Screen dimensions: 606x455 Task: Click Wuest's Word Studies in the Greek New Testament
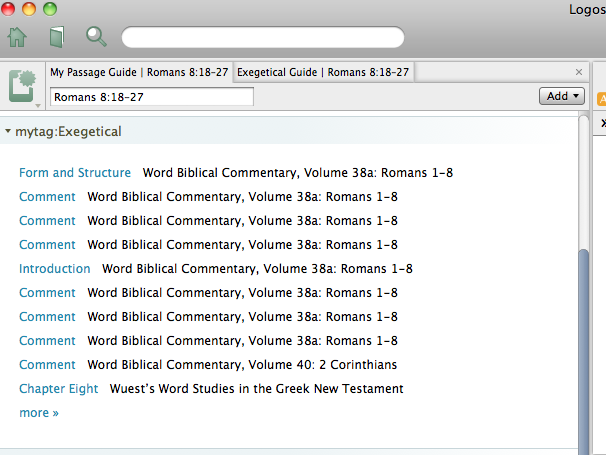257,389
